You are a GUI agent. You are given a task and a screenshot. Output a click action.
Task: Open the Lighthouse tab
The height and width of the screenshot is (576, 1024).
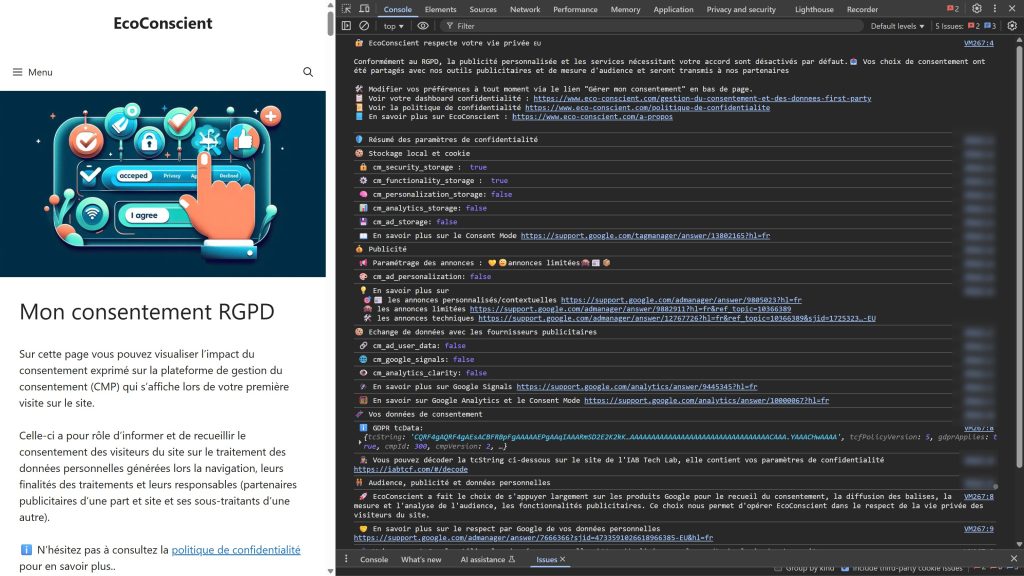(814, 9)
